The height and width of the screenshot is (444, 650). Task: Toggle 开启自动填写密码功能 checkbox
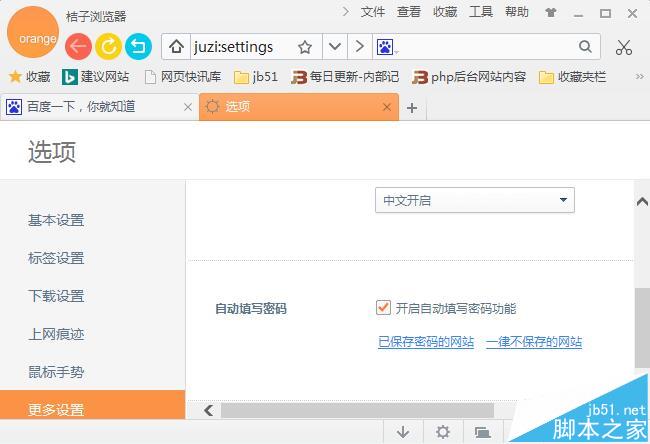[x=383, y=308]
